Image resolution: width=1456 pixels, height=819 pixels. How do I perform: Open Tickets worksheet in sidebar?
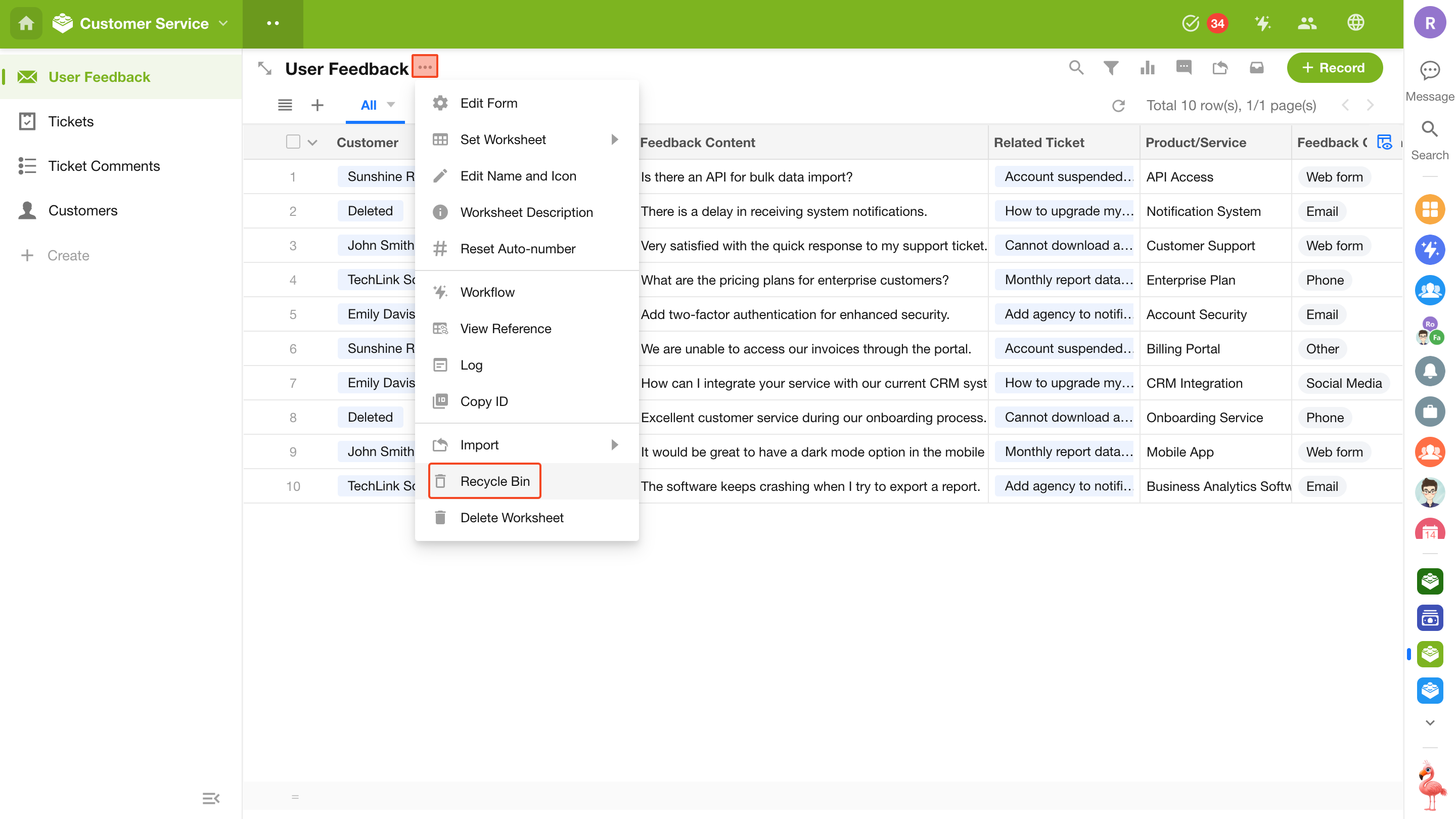[71, 121]
